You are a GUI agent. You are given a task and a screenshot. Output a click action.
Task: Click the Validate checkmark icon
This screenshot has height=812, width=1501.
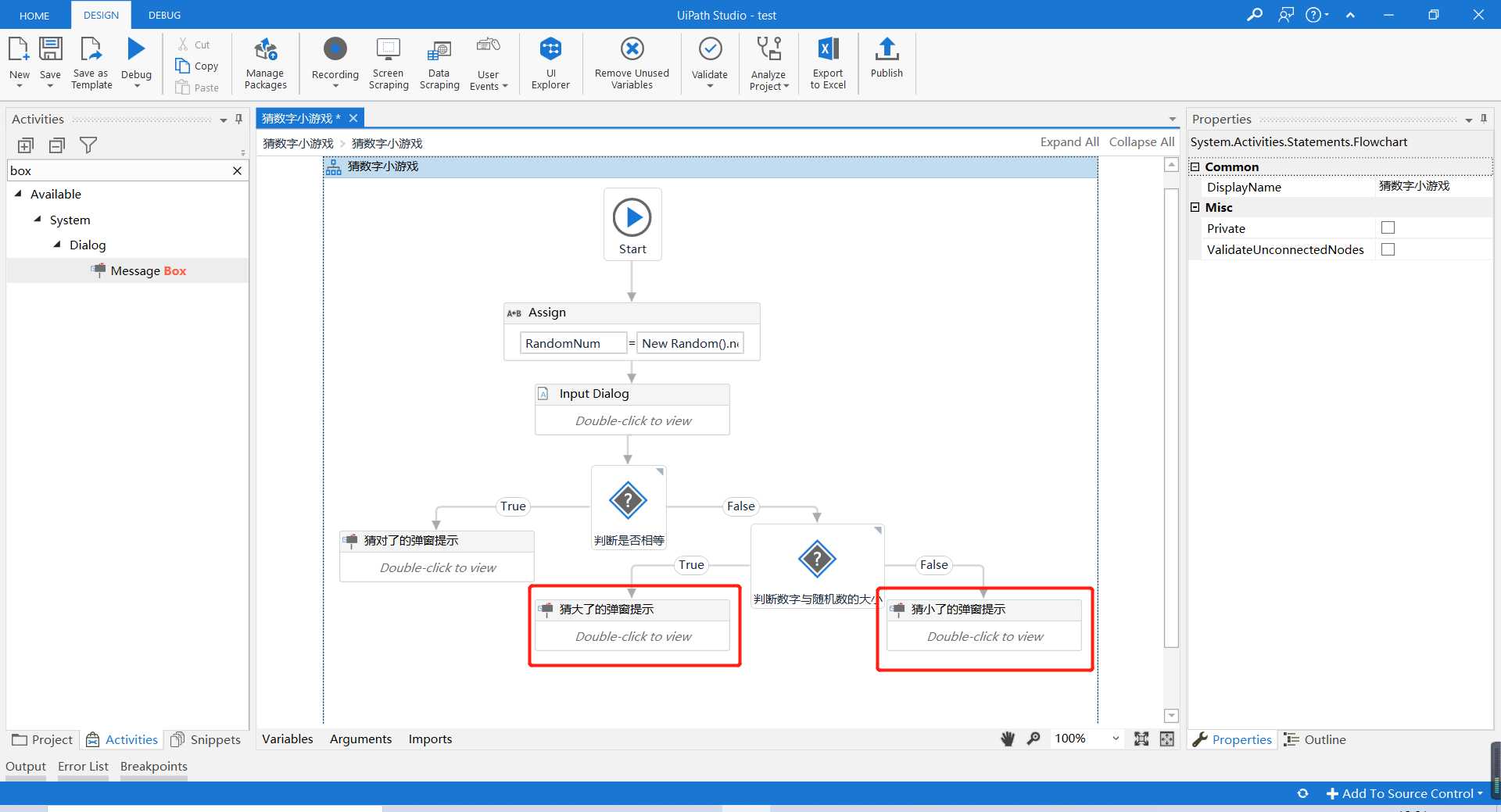coord(710,48)
